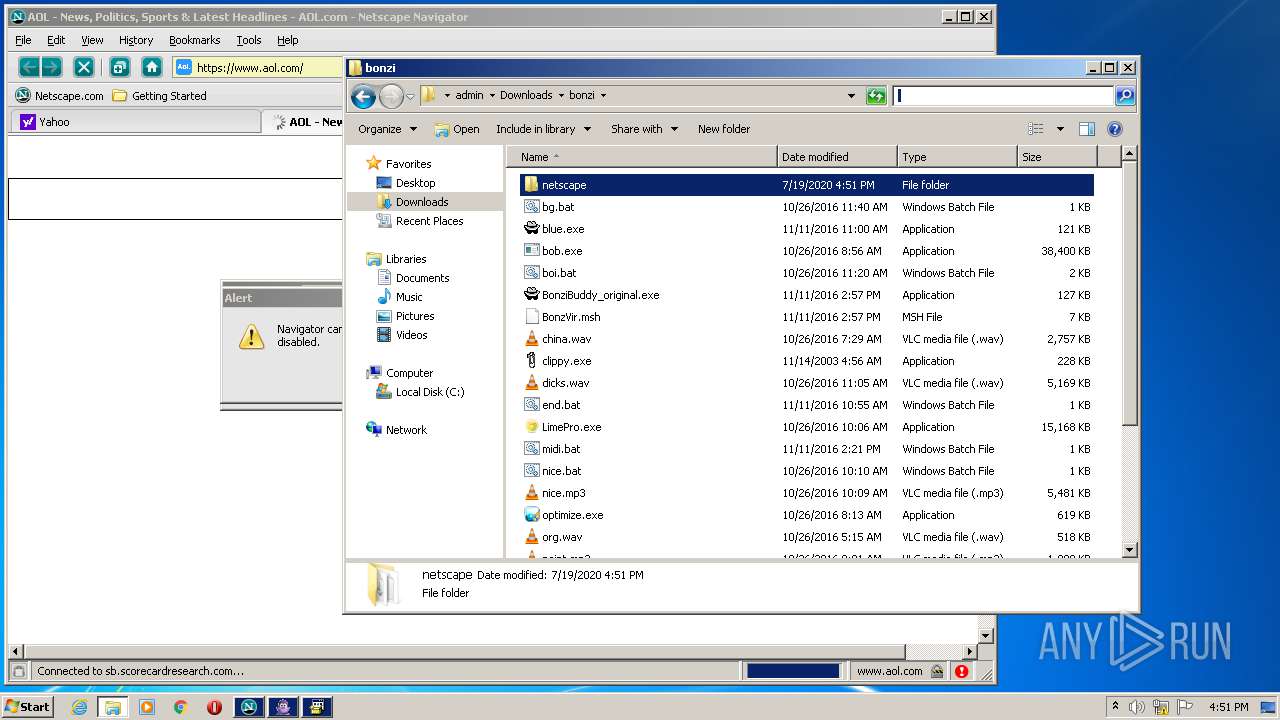
Task: Open the Include in library dropdown
Action: (x=543, y=129)
